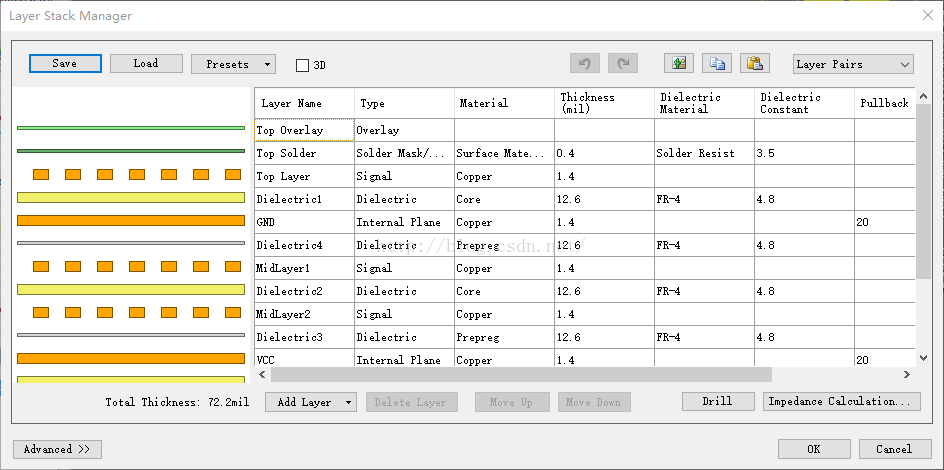This screenshot has width=944, height=470.
Task: Click the Solder Resist dielectric material cell
Action: (704, 153)
